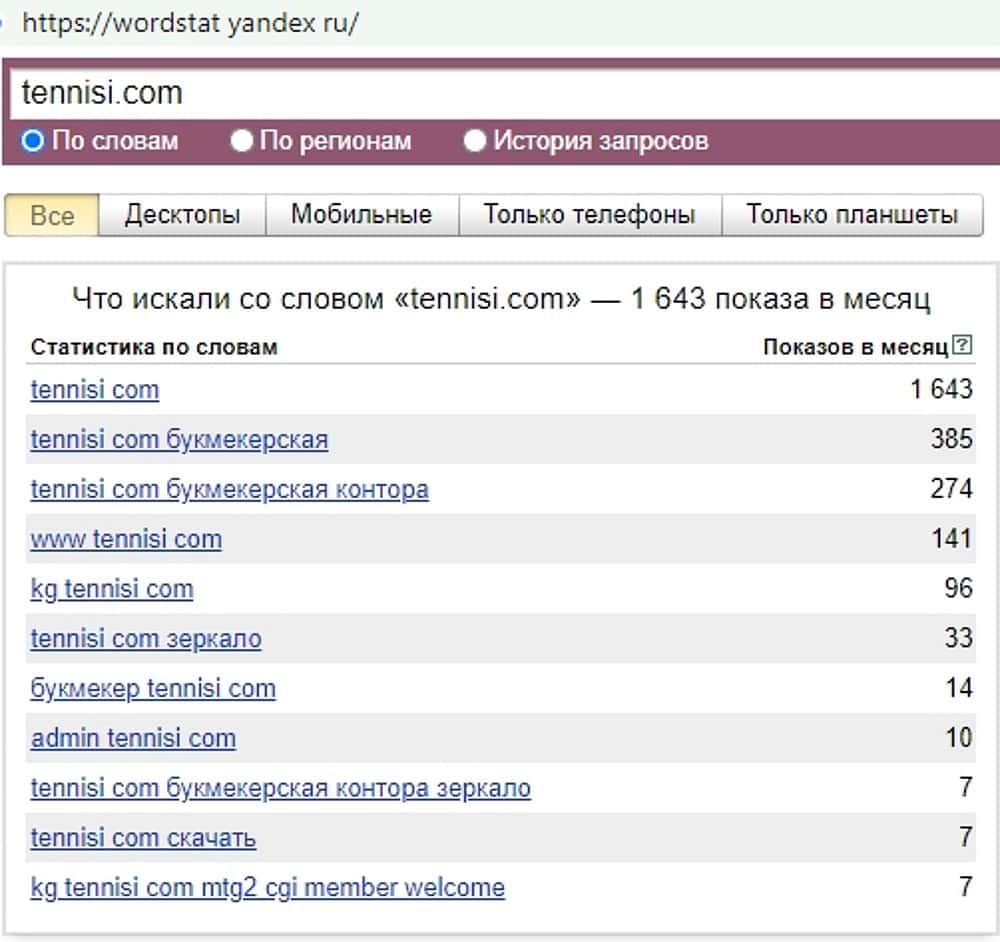This screenshot has width=1000, height=942.
Task: Open kg tennisi com mtg2 cgi member welcome
Action: click(268, 888)
